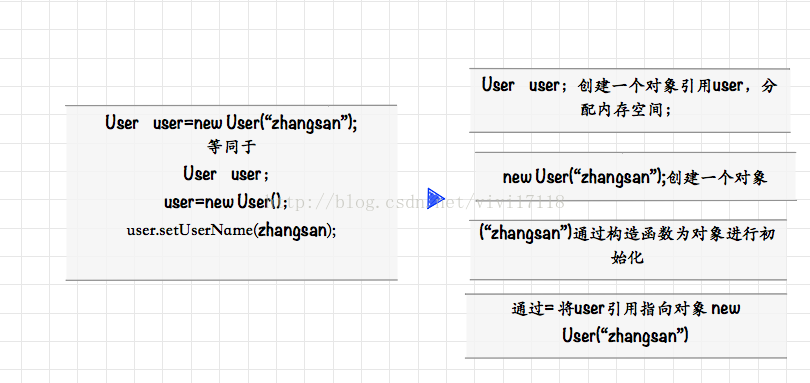Image resolution: width=810 pixels, height=383 pixels.
Task: Select the 'user.setUserName(zhangsan);' line
Action: click(231, 229)
